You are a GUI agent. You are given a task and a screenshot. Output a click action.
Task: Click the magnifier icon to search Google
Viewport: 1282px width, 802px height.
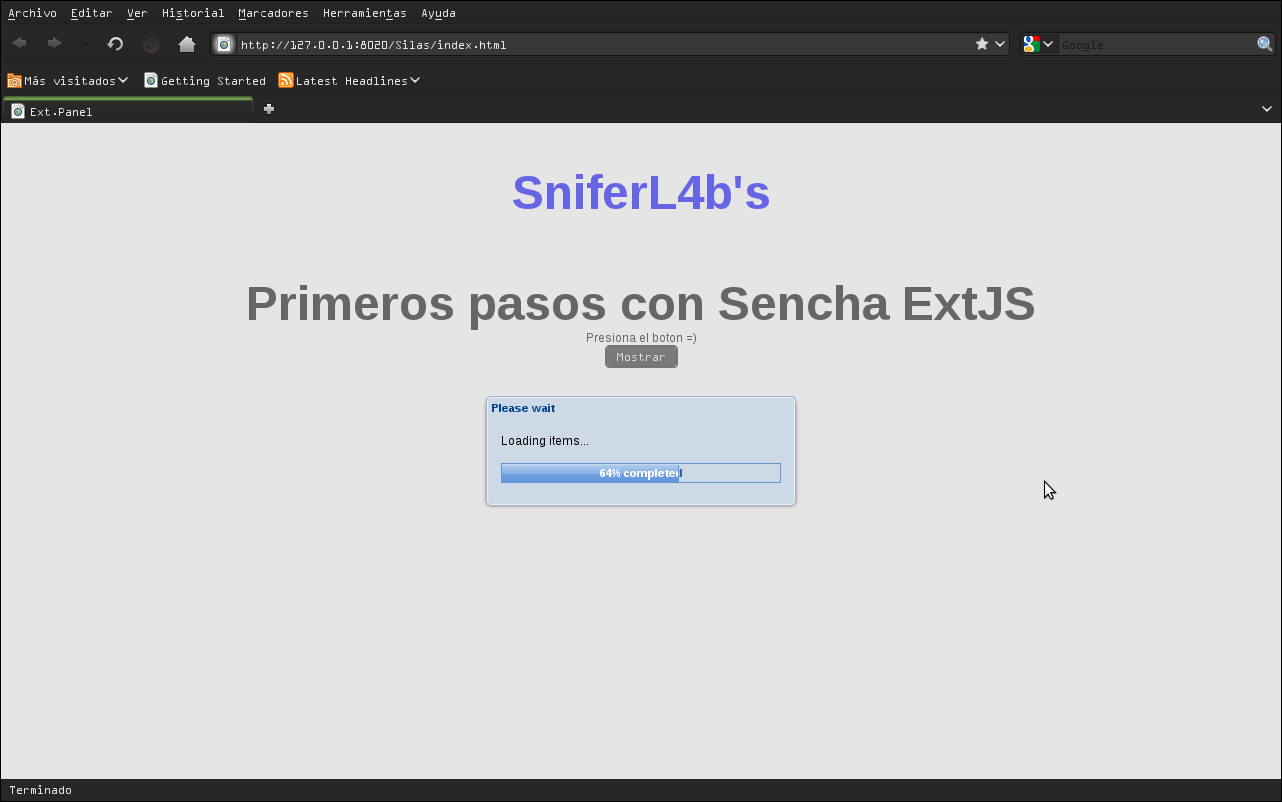tap(1263, 44)
